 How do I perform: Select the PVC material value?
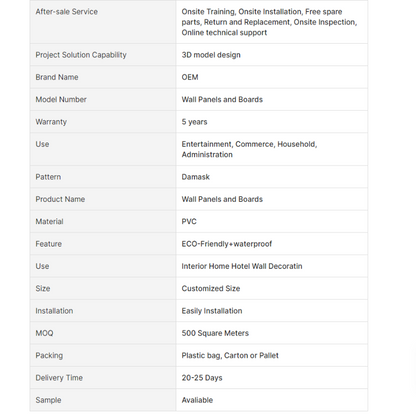click(x=189, y=222)
